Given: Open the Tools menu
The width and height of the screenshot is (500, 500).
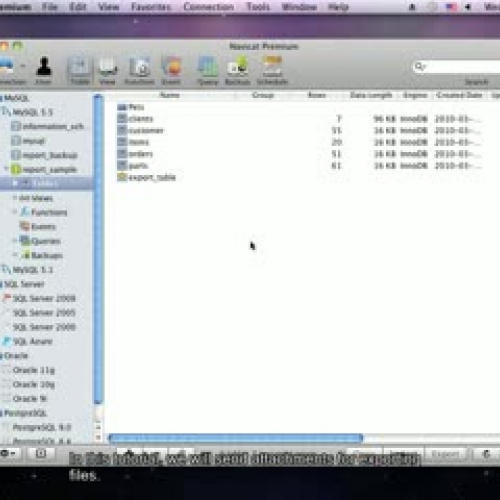Looking at the screenshot, I should (258, 7).
